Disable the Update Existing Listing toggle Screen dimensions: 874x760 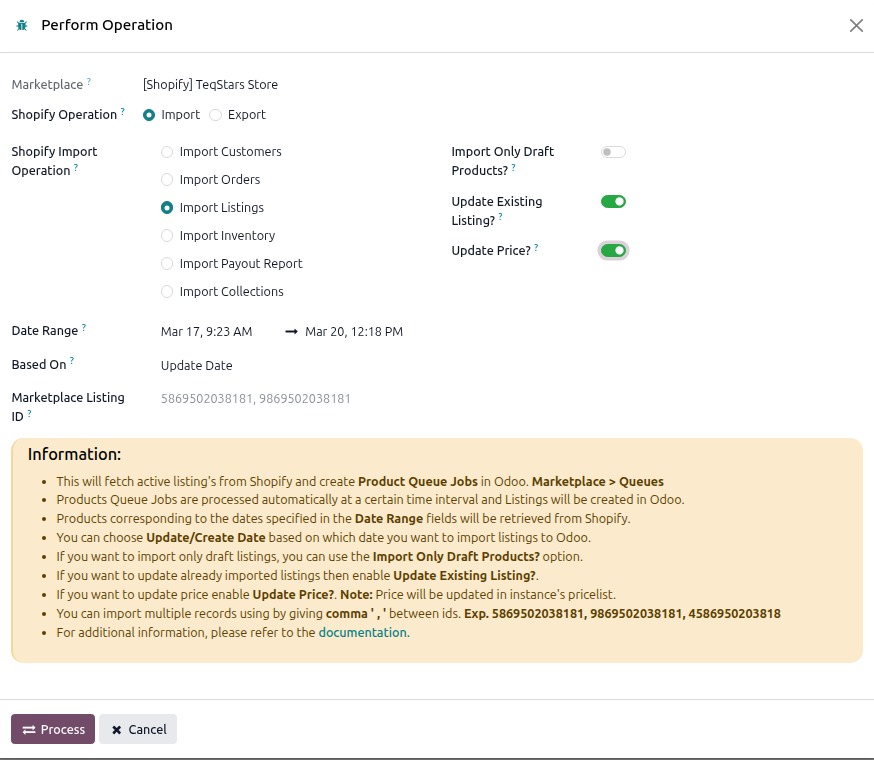613,201
